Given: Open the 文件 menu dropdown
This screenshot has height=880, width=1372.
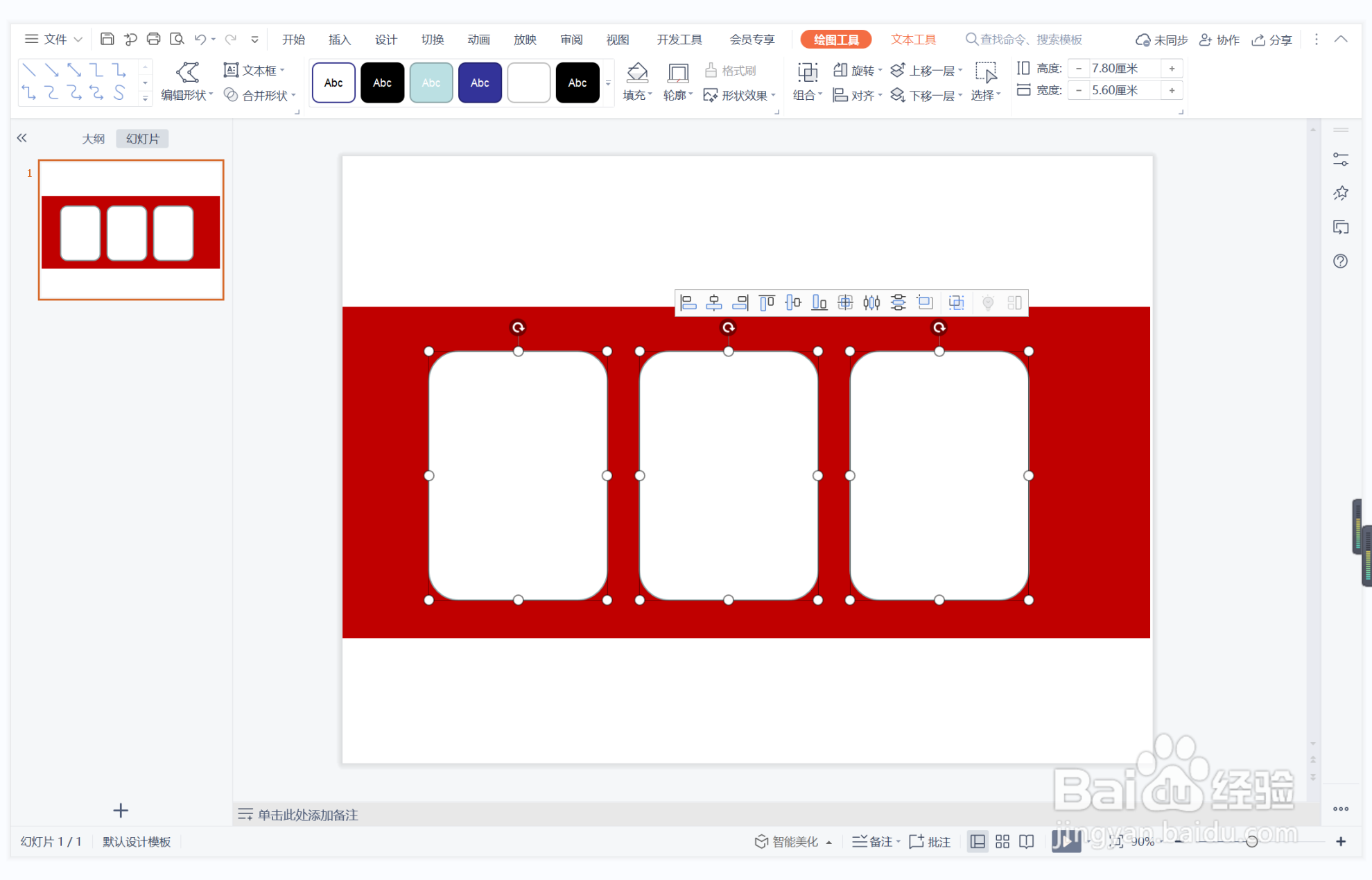Looking at the screenshot, I should (54, 40).
